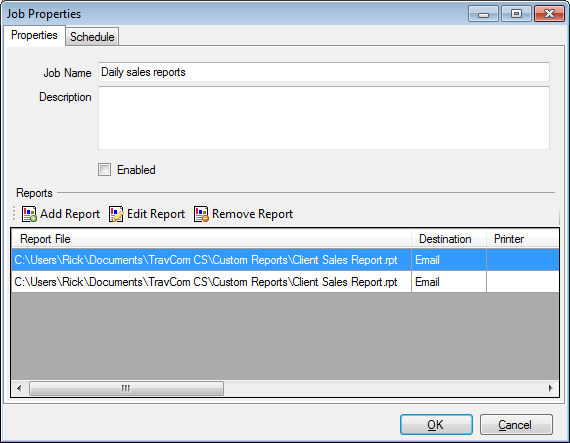Click inside the Description text area
This screenshot has height=443, width=570.
click(x=324, y=118)
